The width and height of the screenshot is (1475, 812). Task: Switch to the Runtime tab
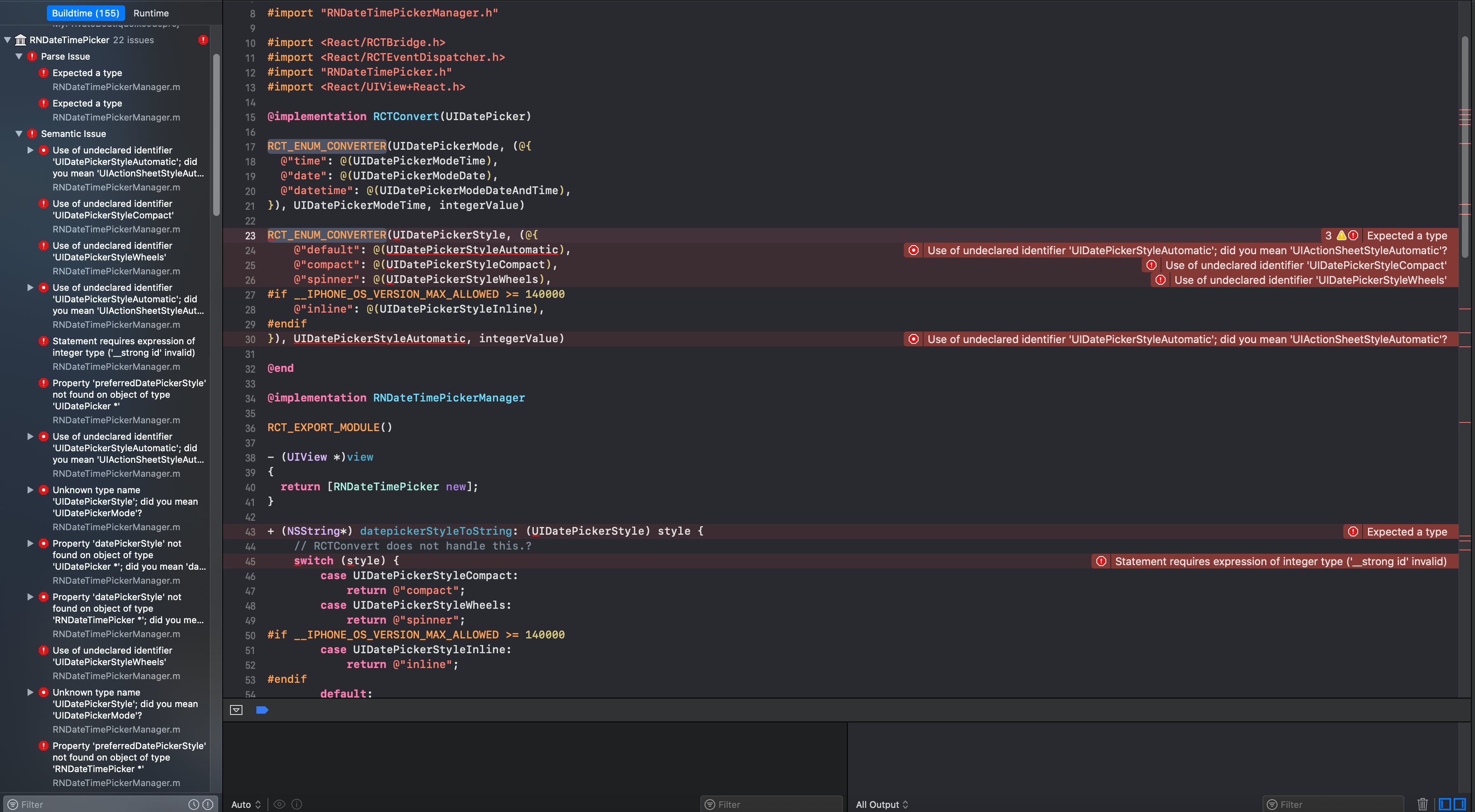[151, 13]
